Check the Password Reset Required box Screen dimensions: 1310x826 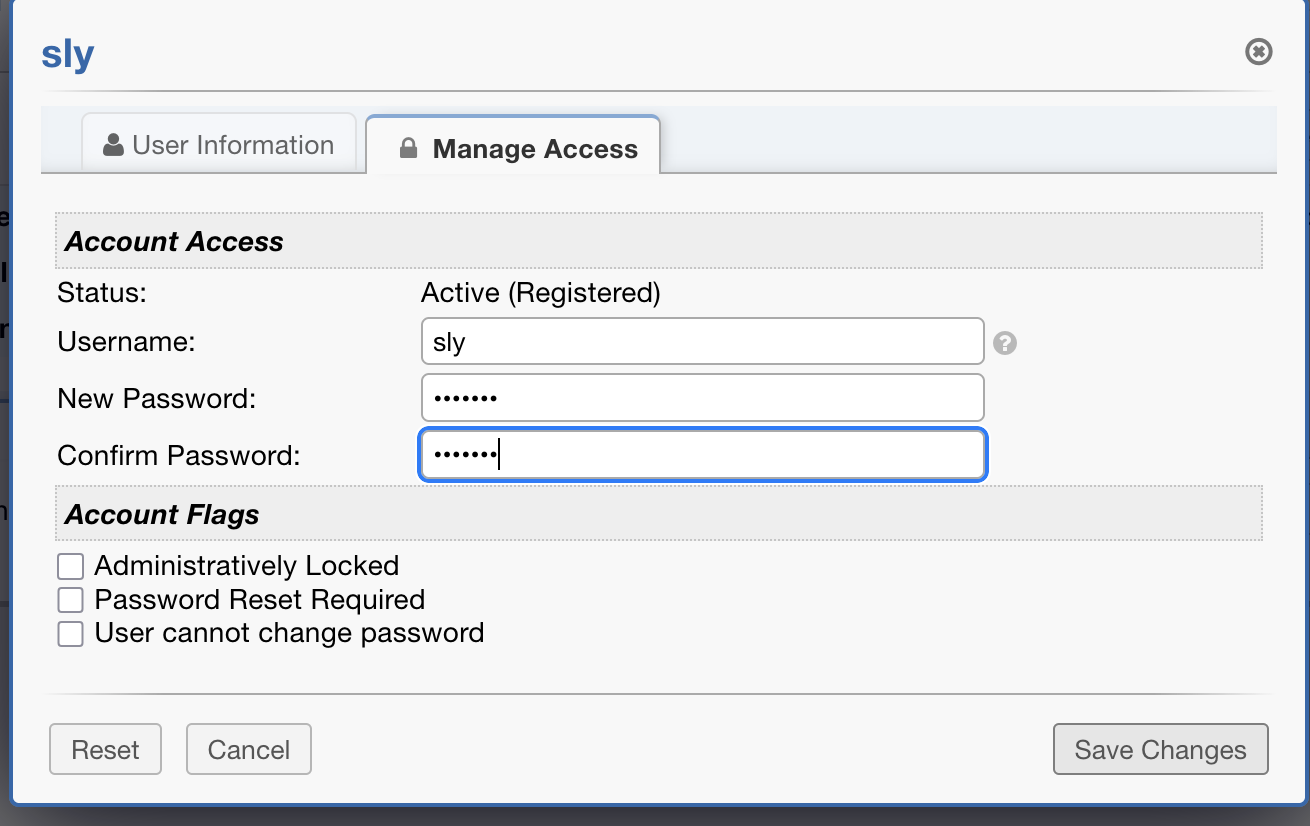(x=70, y=600)
